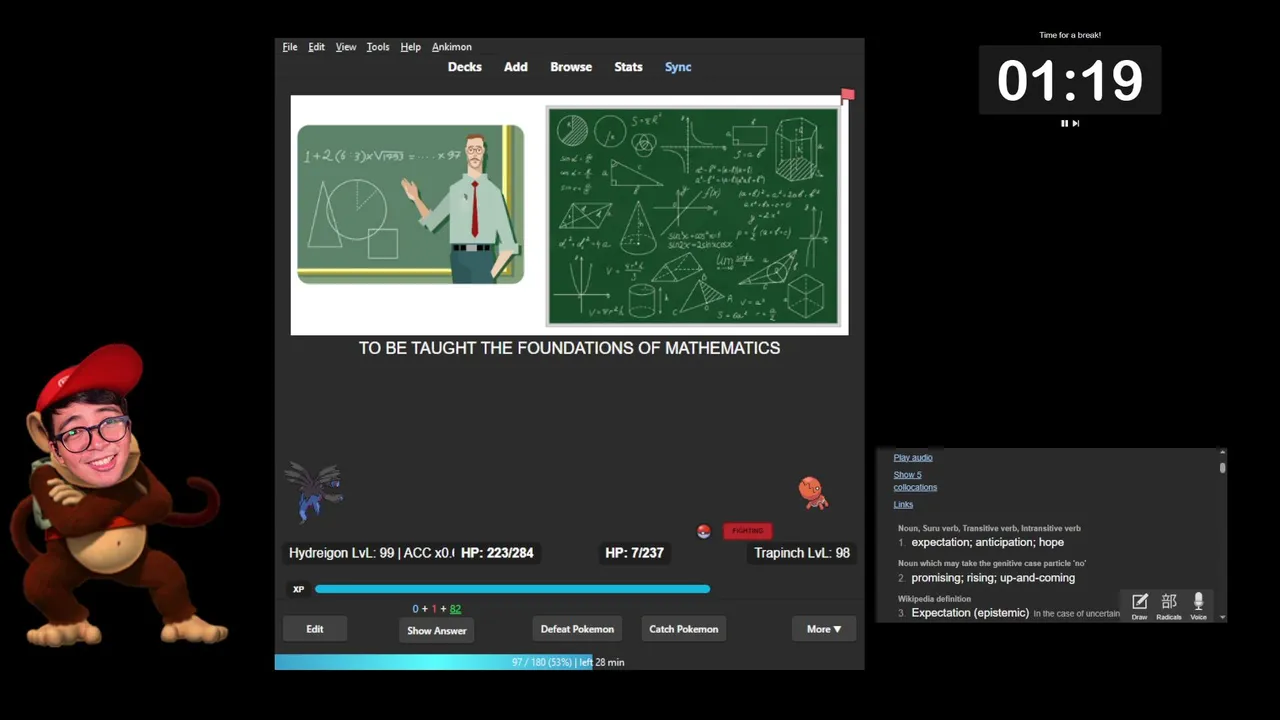Screen dimensions: 1280x720
Task: Click the XP label badge
Action: click(x=298, y=589)
